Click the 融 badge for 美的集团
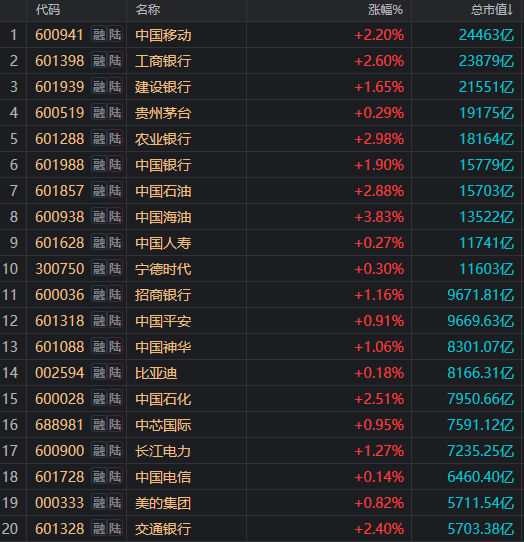This screenshot has height=542, width=524. 99,503
